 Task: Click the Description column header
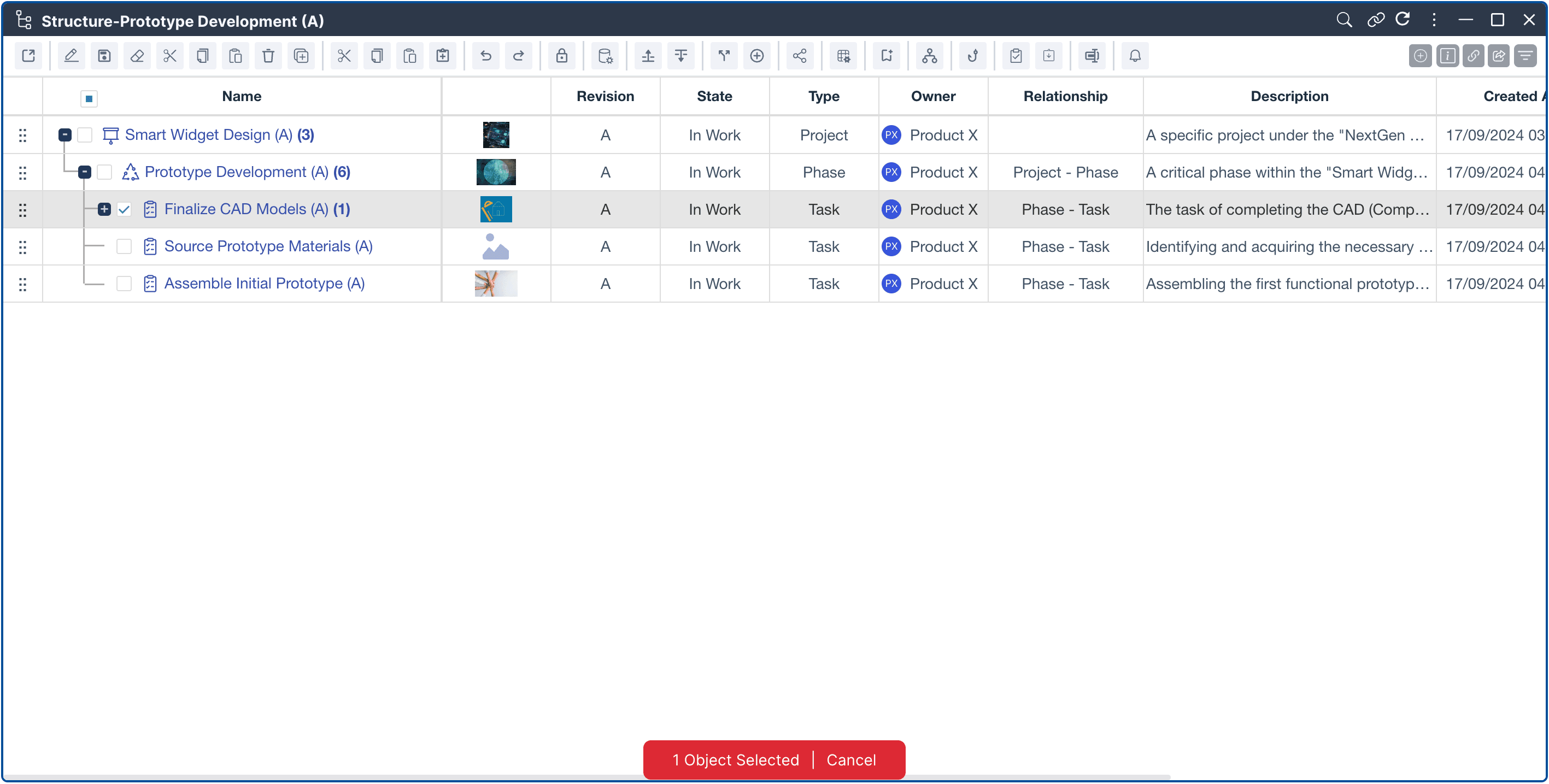click(x=1289, y=96)
